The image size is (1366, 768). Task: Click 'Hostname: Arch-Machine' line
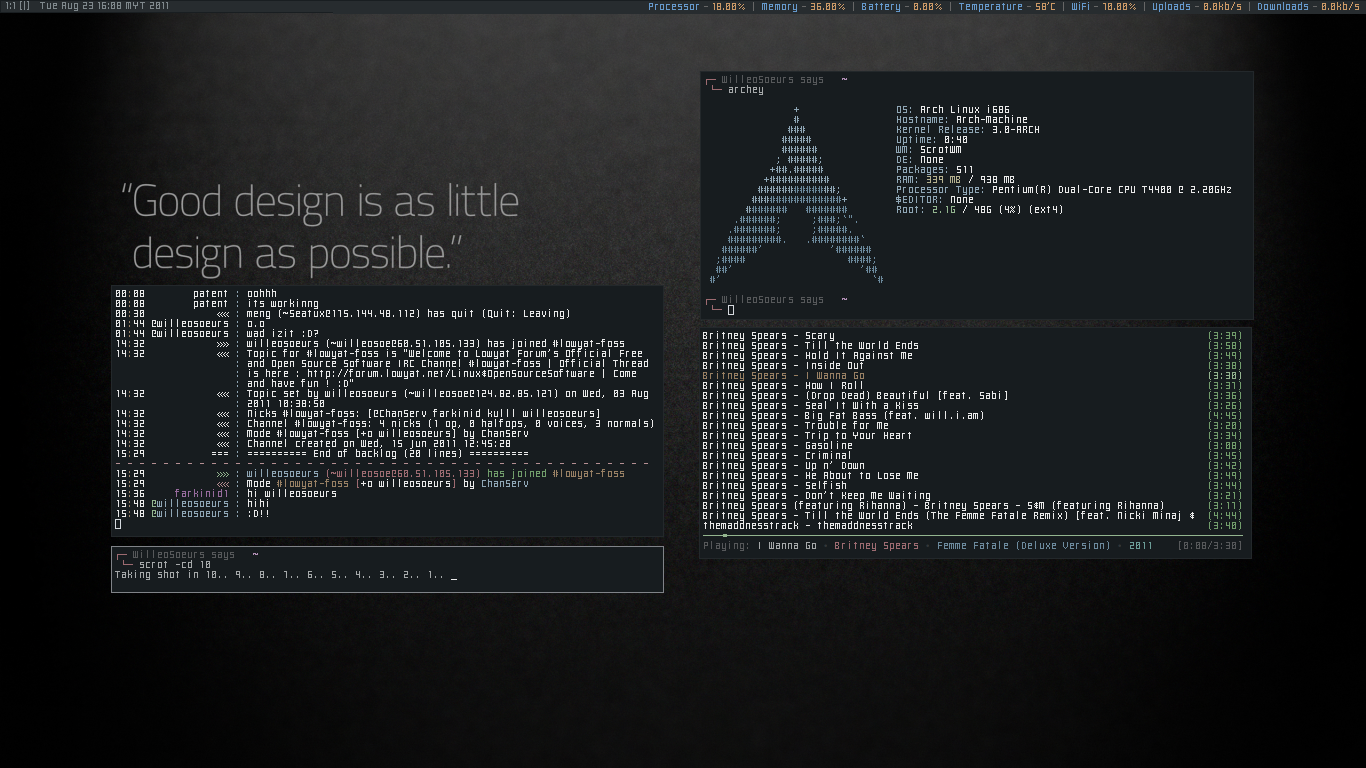962,120
